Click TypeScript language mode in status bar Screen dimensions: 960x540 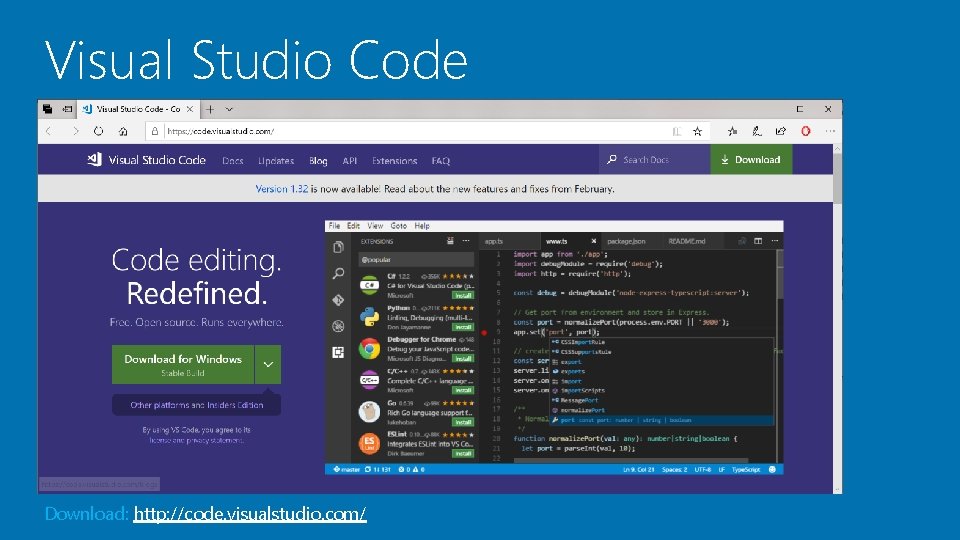pos(746,470)
